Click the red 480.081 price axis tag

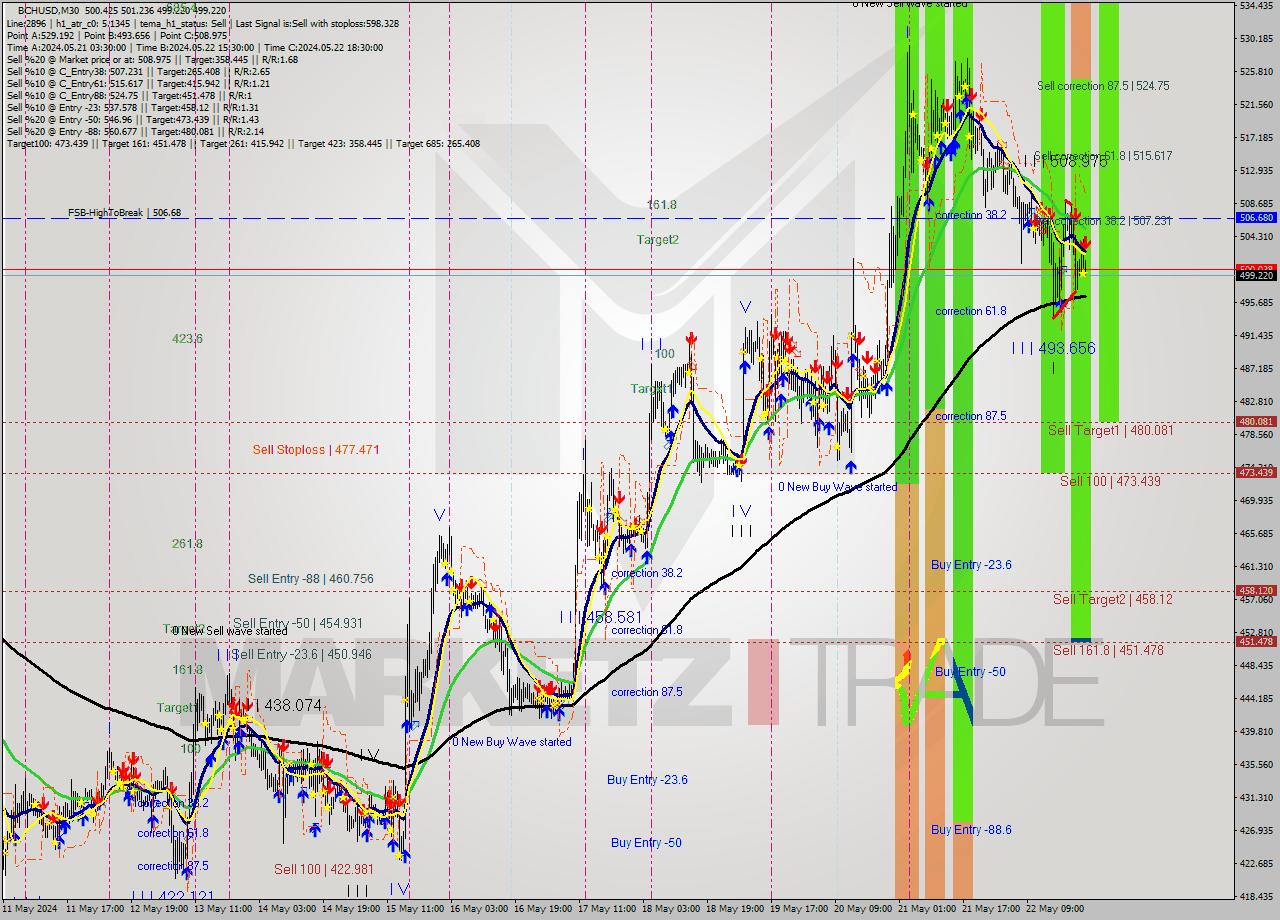pyautogui.click(x=1256, y=422)
